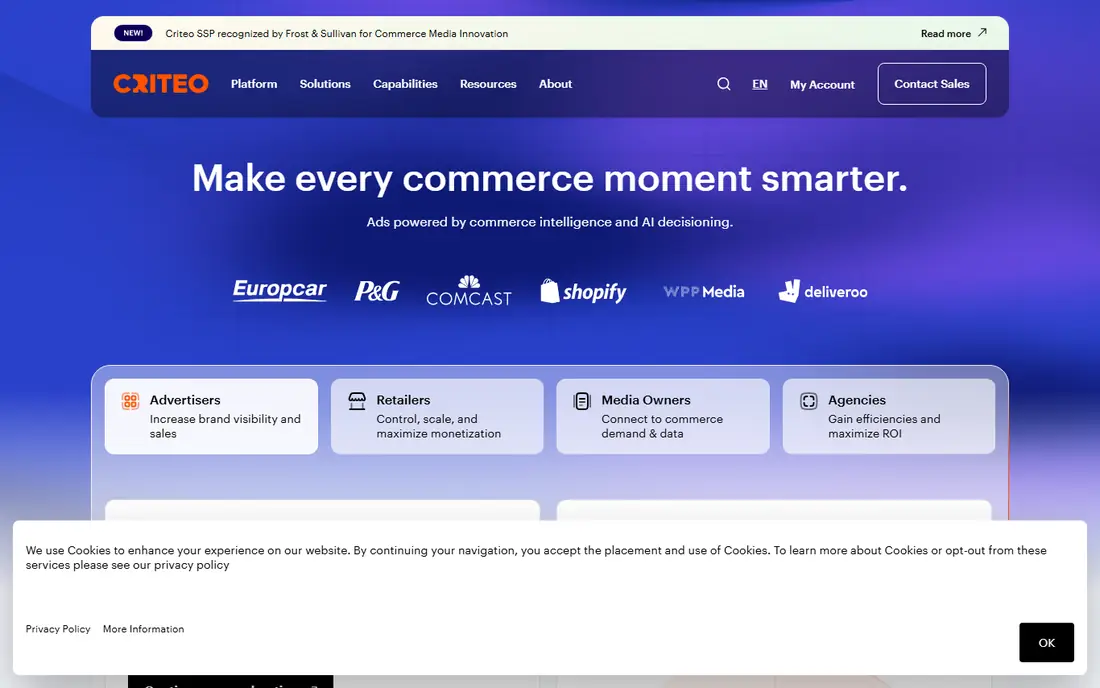Click the Contact Sales button
The width and height of the screenshot is (1100, 688).
coord(932,83)
